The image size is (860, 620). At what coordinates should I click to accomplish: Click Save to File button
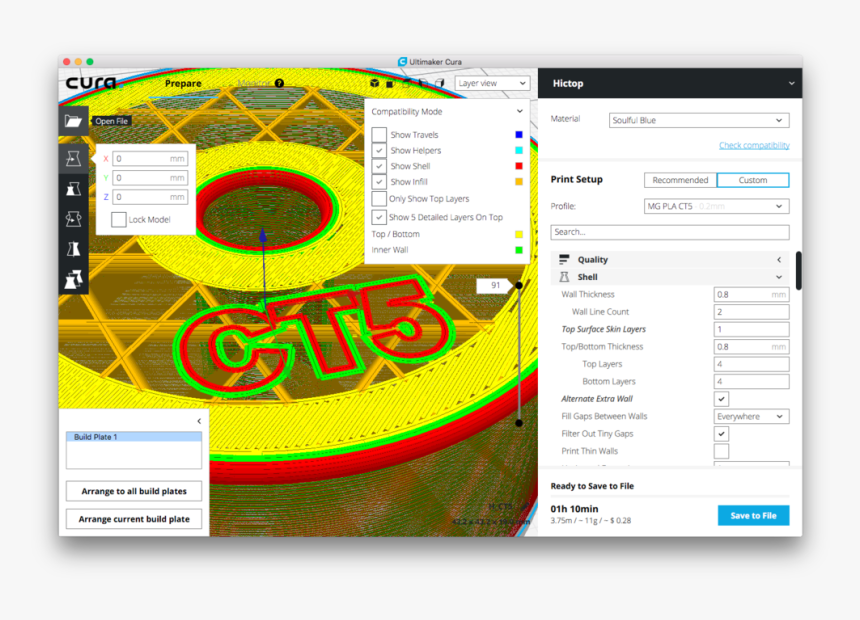tap(753, 515)
